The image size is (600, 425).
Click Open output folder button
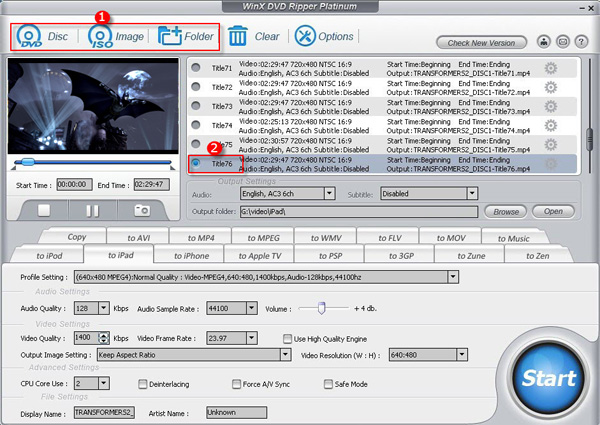(x=553, y=211)
